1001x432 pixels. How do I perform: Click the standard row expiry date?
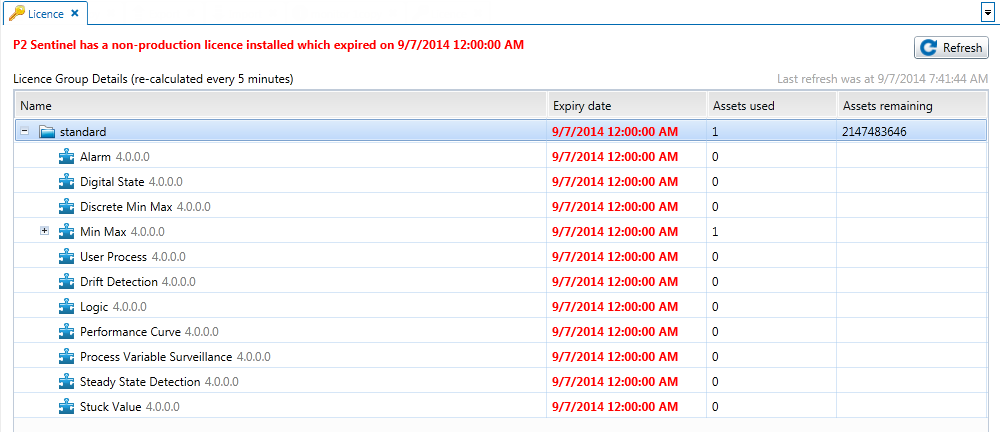(x=615, y=132)
